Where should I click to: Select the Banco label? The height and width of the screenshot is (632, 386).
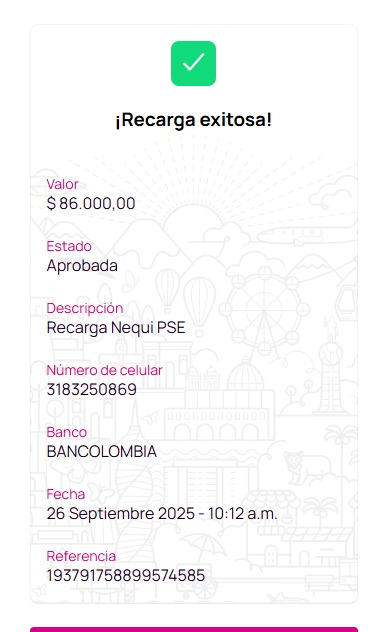tap(66, 432)
